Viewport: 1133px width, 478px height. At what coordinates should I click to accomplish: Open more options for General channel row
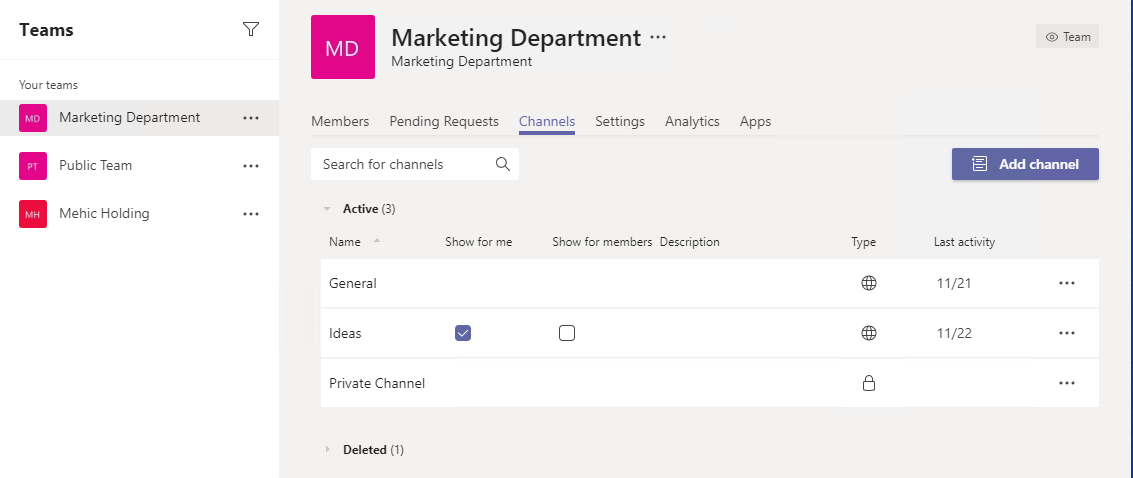pyautogui.click(x=1067, y=283)
